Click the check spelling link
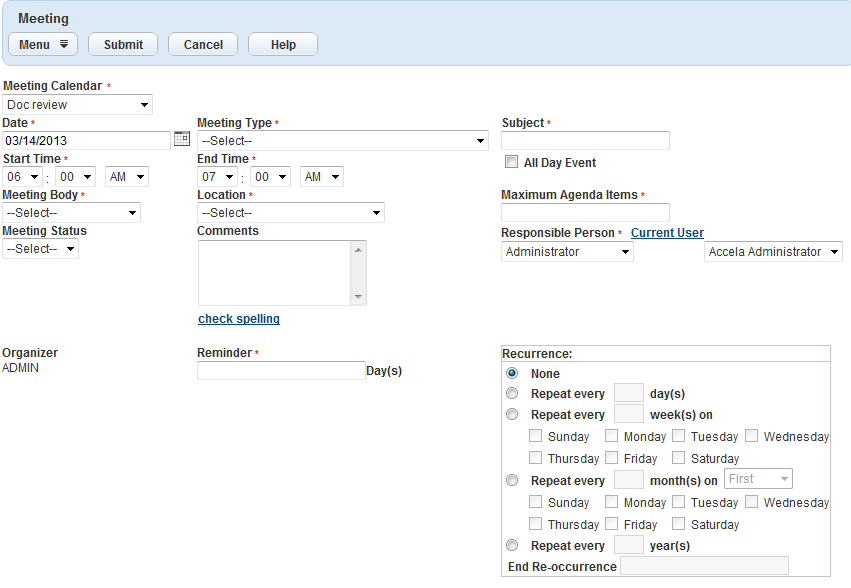 point(239,319)
